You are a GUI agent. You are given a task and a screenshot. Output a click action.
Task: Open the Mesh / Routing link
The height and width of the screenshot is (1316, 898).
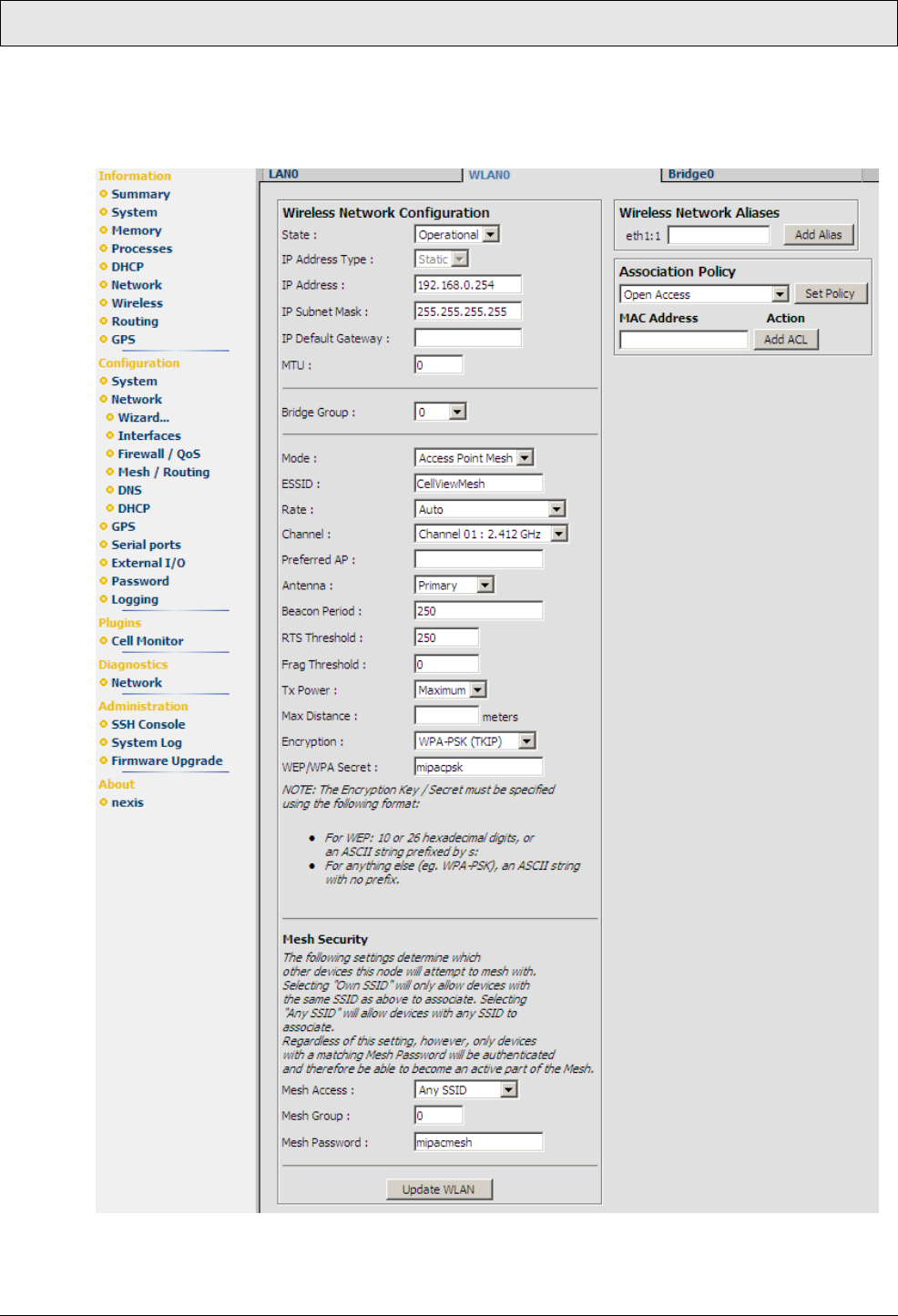(163, 472)
